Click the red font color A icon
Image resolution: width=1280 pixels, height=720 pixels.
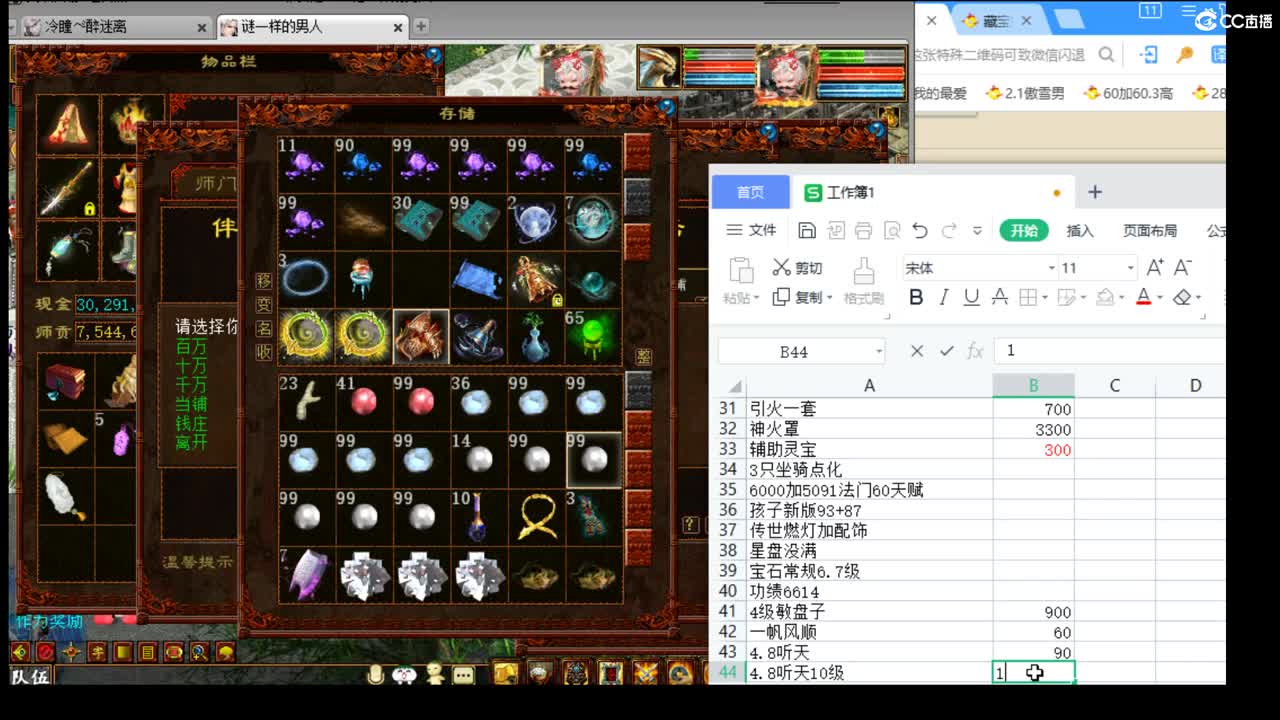point(1143,297)
